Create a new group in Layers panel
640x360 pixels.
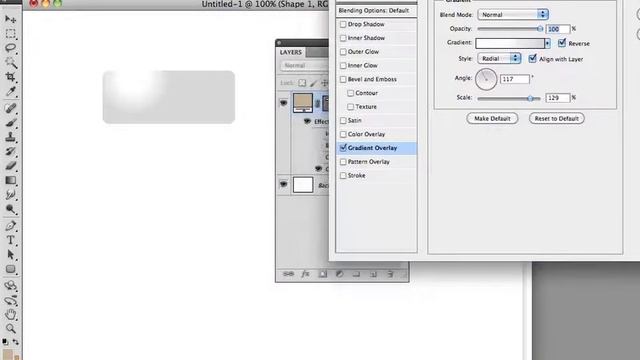[x=356, y=274]
